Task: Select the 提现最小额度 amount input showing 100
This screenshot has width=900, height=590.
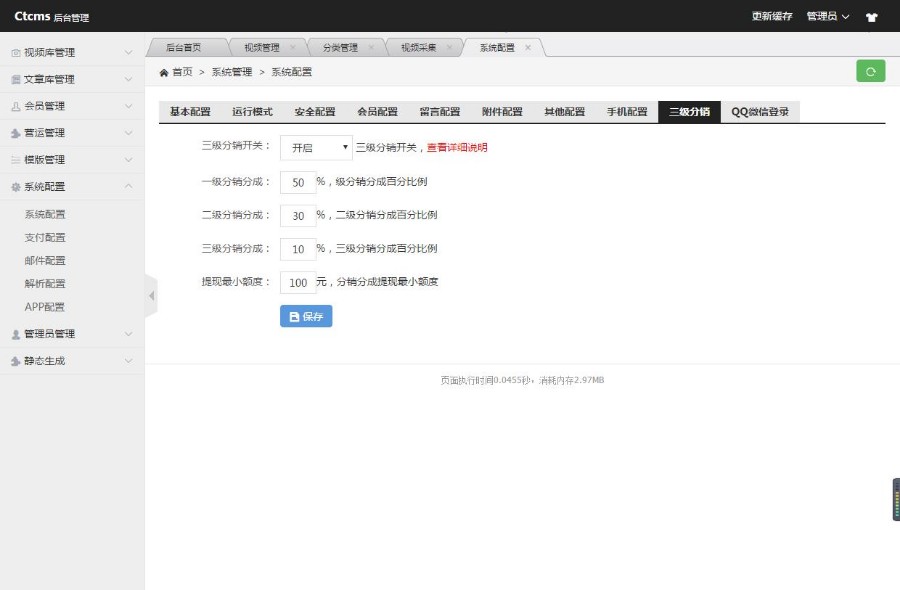Action: click(298, 282)
